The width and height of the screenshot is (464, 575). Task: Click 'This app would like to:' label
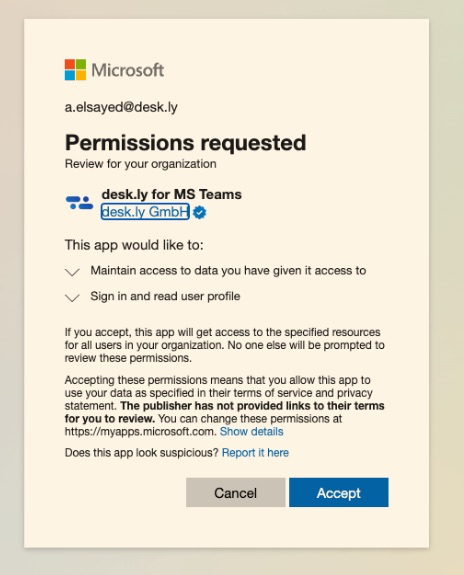pos(134,245)
